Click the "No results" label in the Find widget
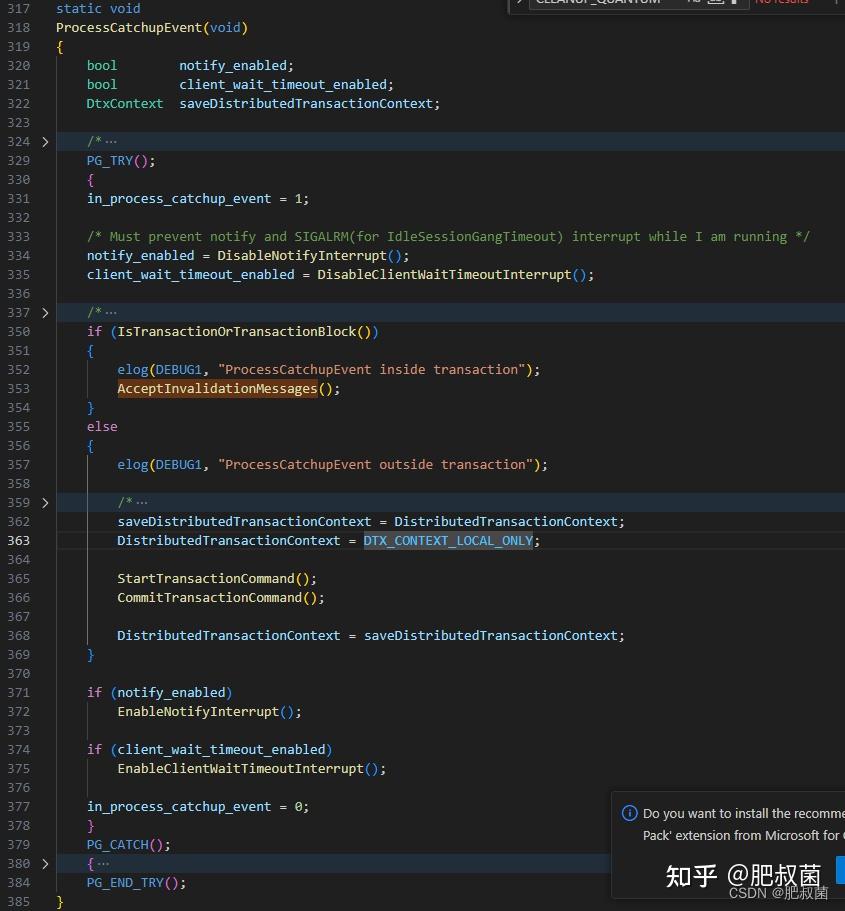Viewport: 845px width, 911px height. pyautogui.click(x=783, y=3)
